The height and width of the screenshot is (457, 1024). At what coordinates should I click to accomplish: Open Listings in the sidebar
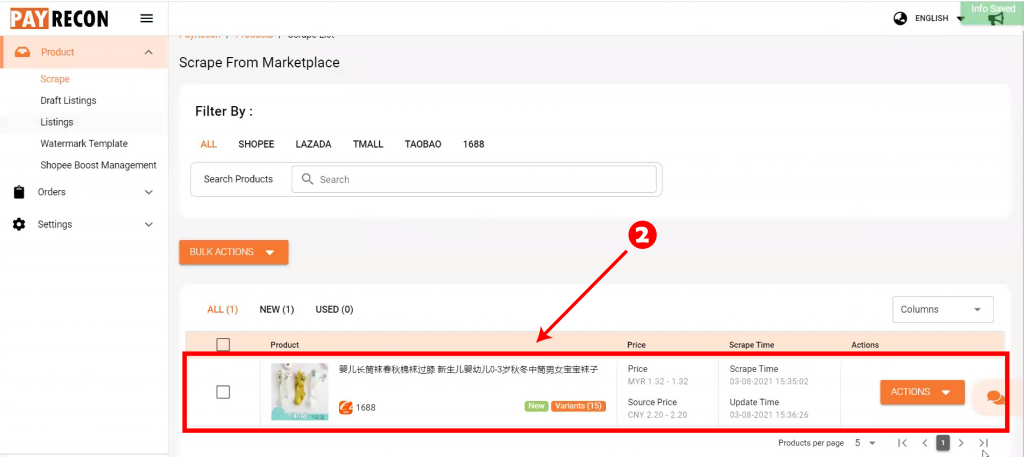coord(57,122)
